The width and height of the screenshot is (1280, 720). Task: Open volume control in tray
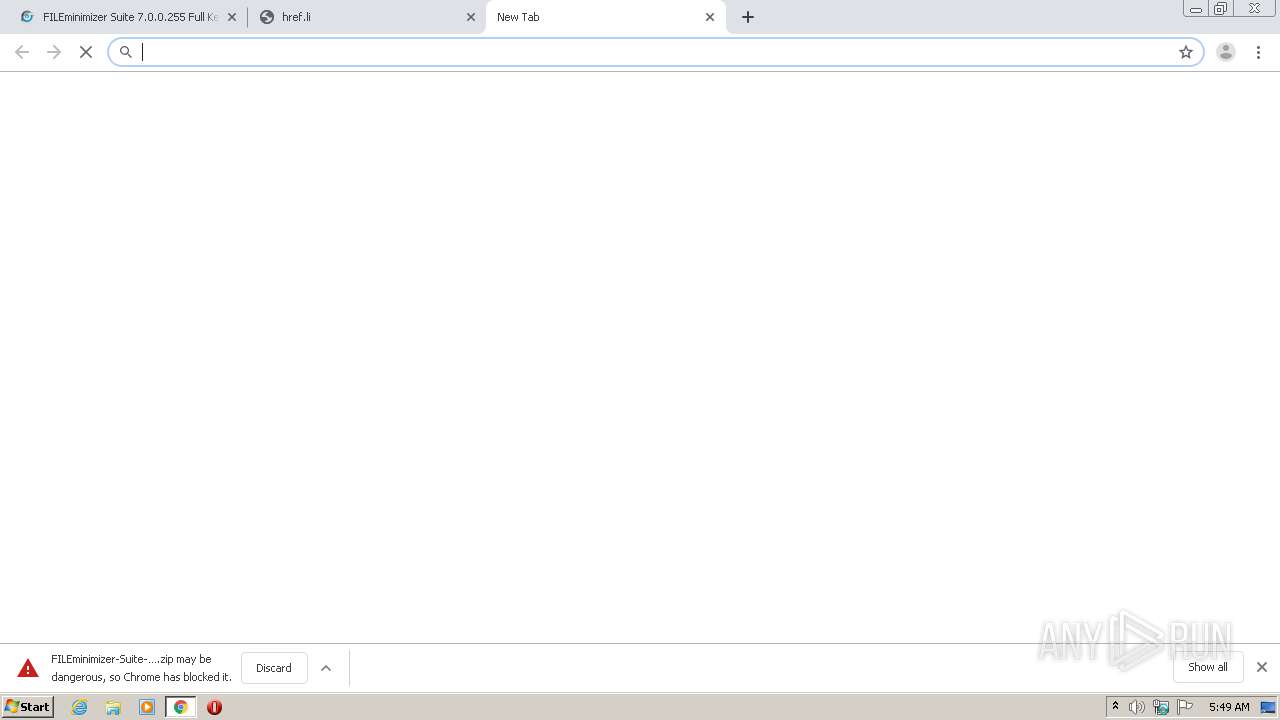click(x=1137, y=707)
